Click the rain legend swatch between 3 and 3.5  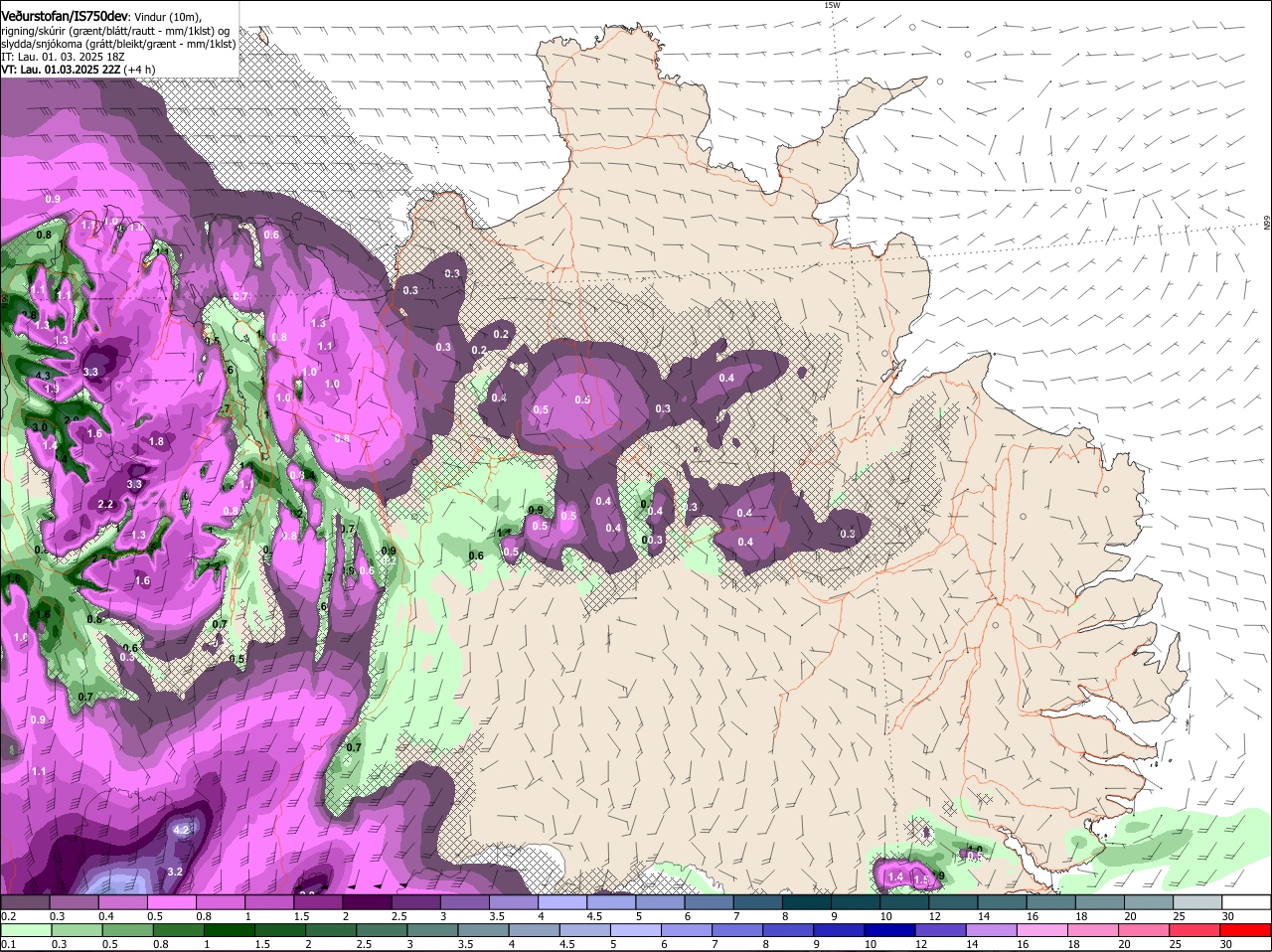click(x=434, y=929)
